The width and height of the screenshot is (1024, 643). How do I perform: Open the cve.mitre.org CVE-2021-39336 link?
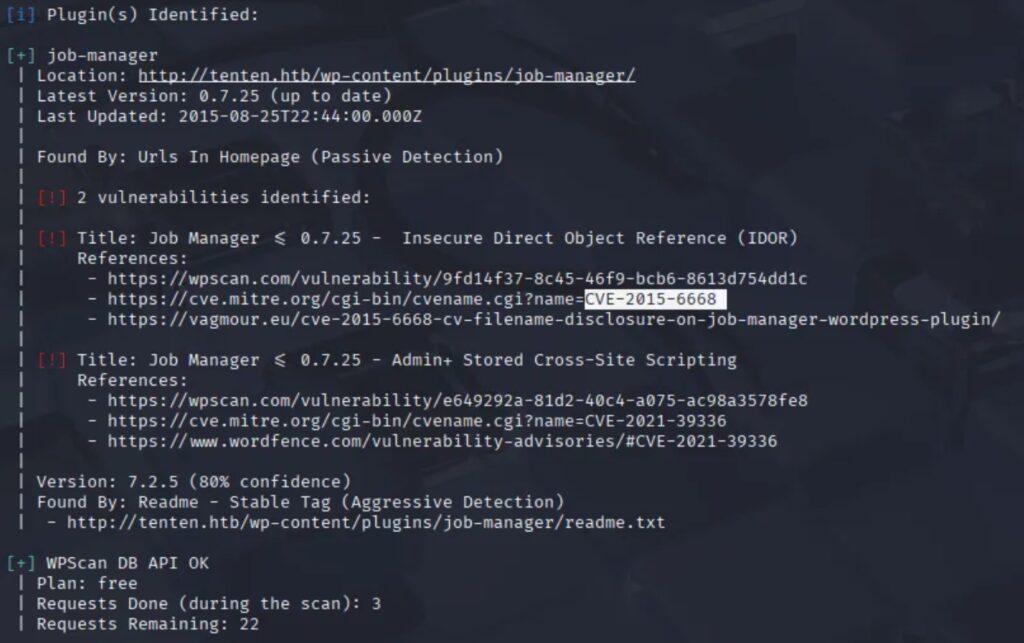[x=417, y=420]
